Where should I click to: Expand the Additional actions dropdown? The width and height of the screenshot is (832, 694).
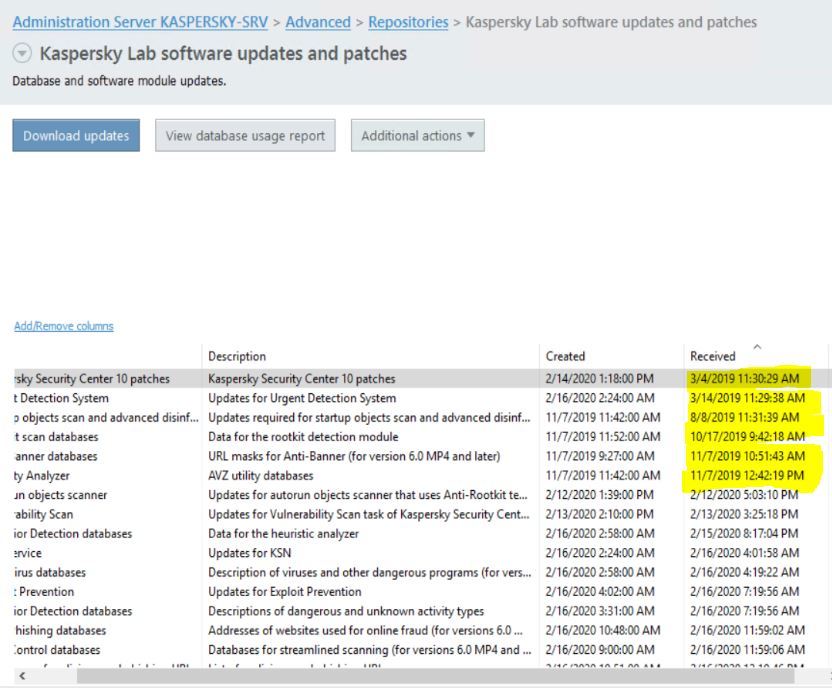[x=417, y=136]
